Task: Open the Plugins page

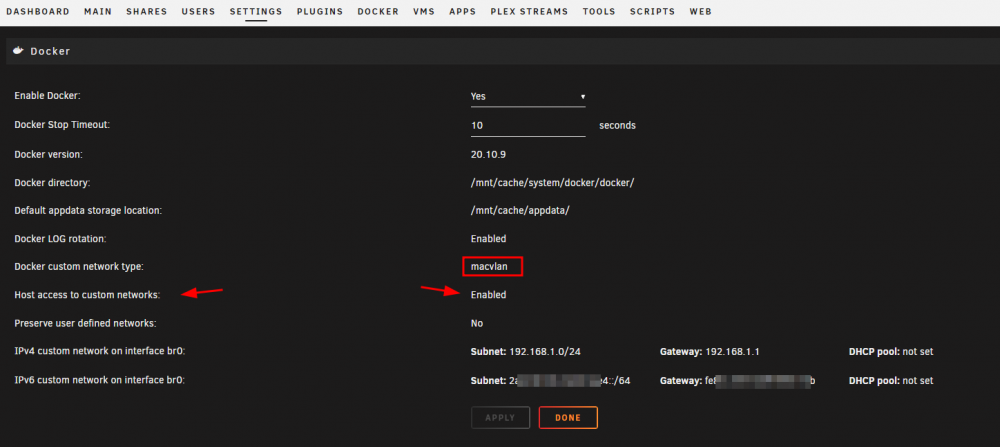Action: [320, 11]
